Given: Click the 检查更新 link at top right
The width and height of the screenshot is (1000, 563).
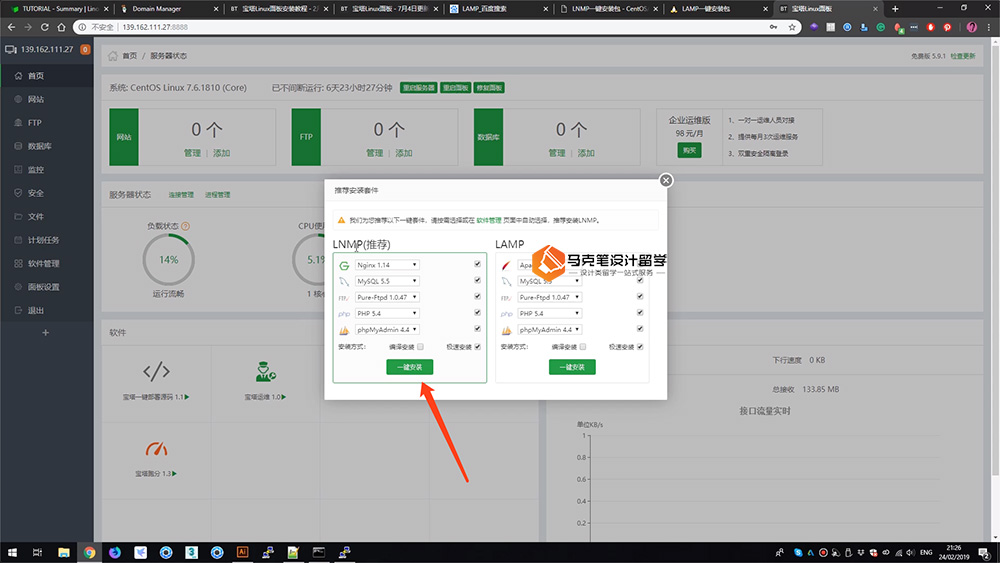Looking at the screenshot, I should pyautogui.click(x=963, y=56).
